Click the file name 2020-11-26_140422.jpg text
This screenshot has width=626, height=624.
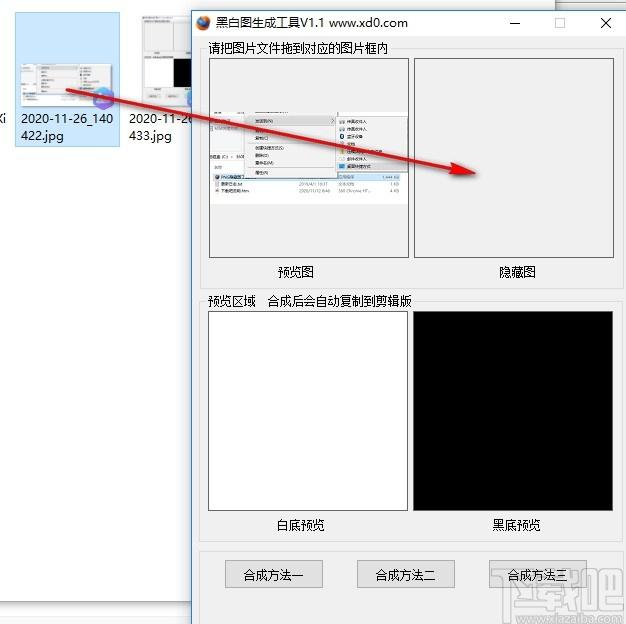(x=67, y=127)
